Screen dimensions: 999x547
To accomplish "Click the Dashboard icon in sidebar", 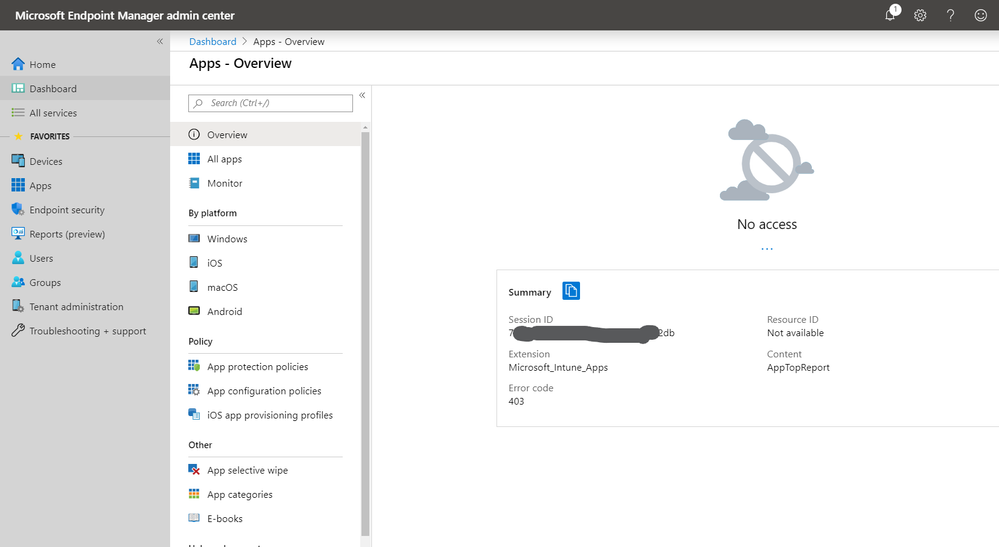I will (18, 88).
